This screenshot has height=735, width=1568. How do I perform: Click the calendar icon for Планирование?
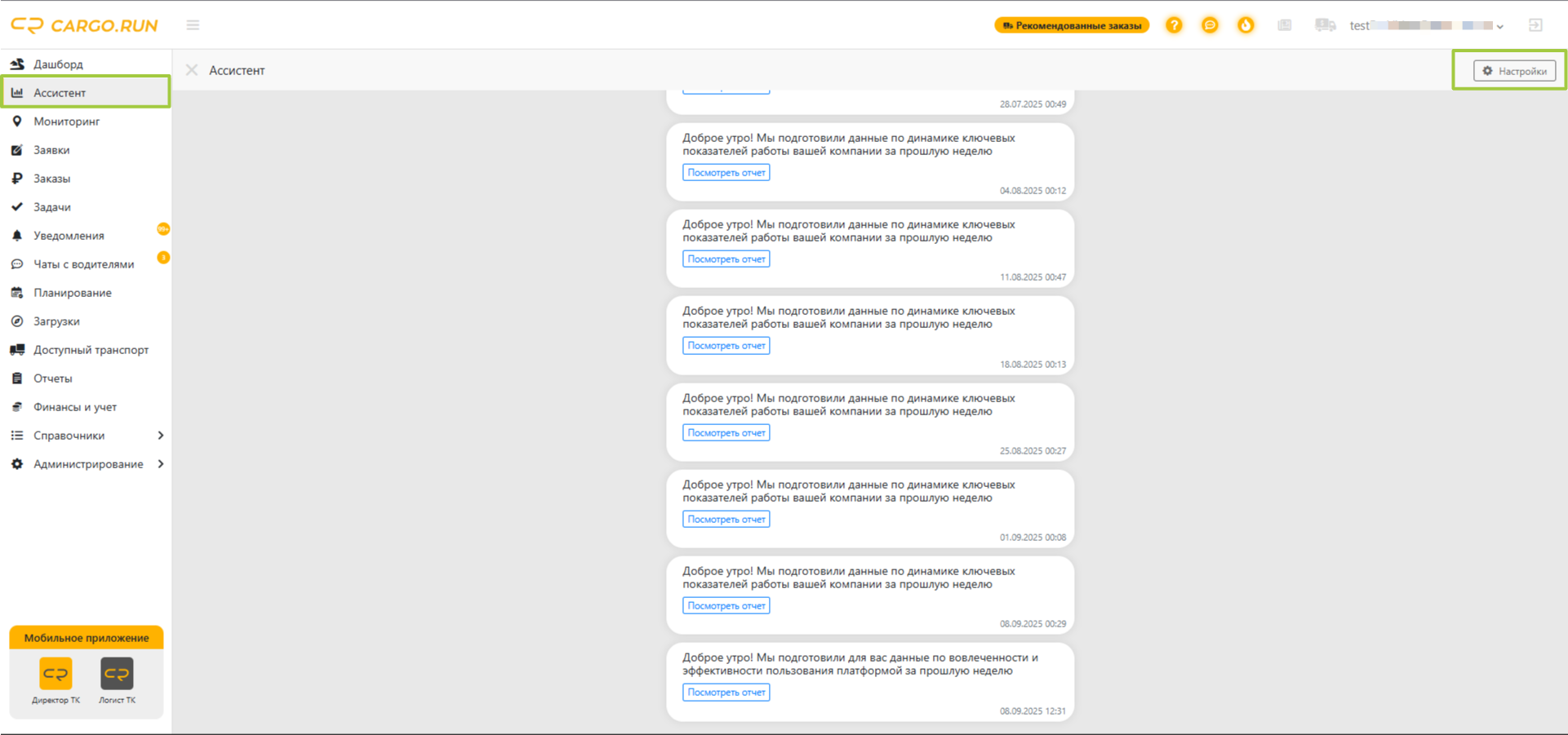(17, 293)
